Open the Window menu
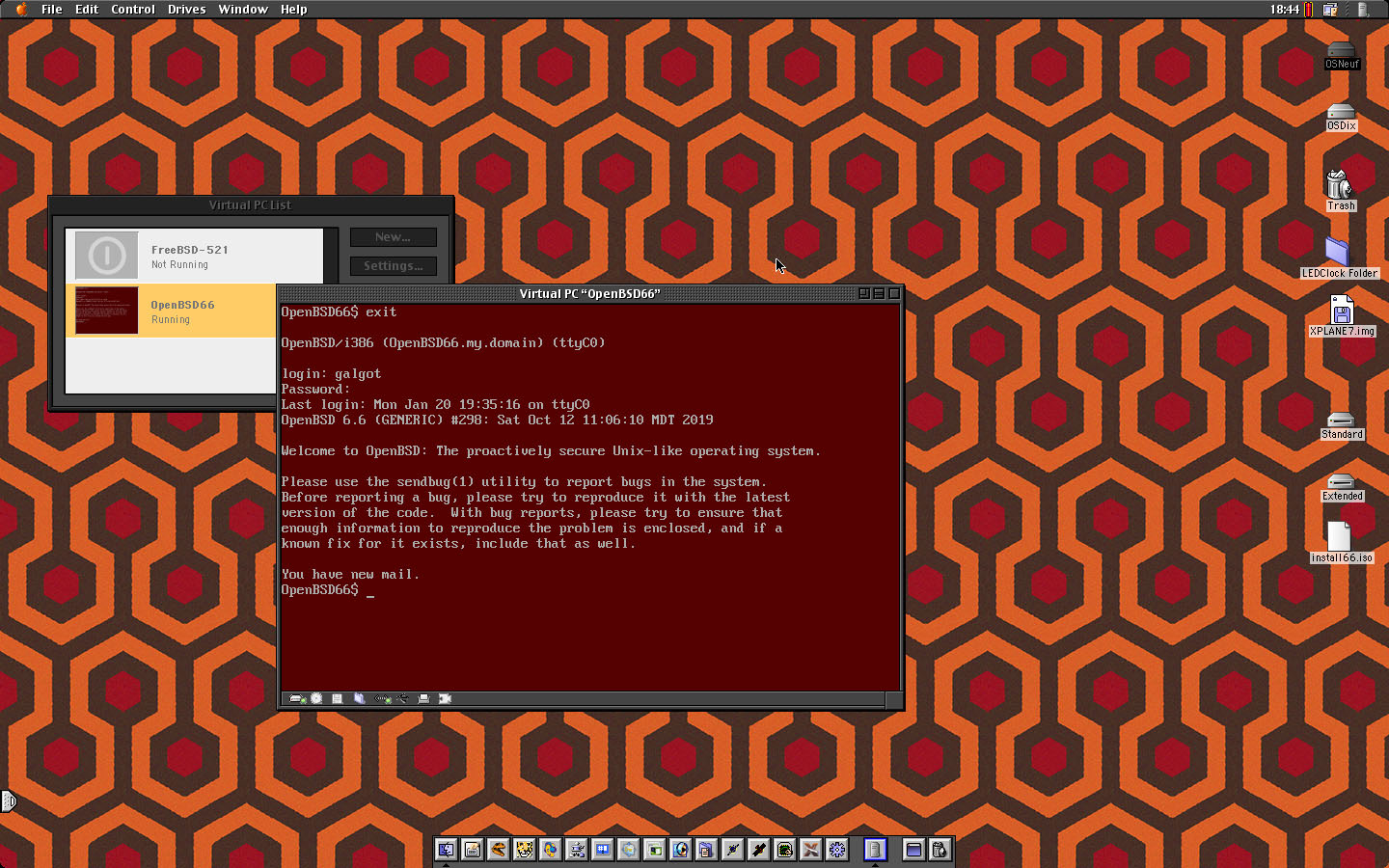Image resolution: width=1389 pixels, height=868 pixels. [x=243, y=9]
